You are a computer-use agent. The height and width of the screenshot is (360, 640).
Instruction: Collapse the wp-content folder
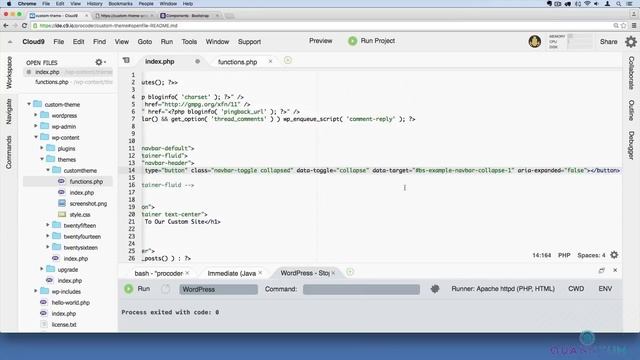[36, 137]
